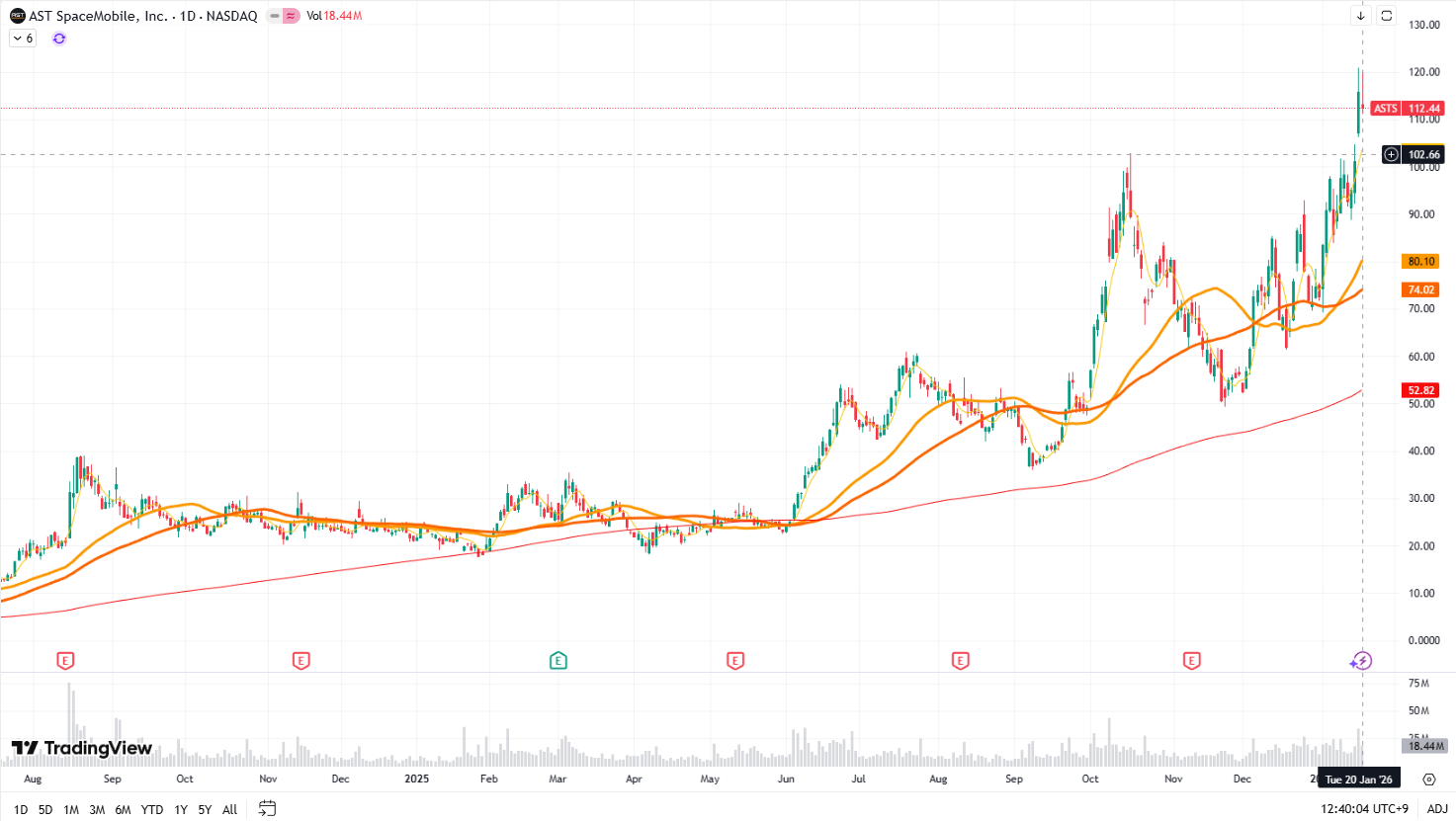
Task: Select the 6M time range
Action: pyautogui.click(x=123, y=809)
